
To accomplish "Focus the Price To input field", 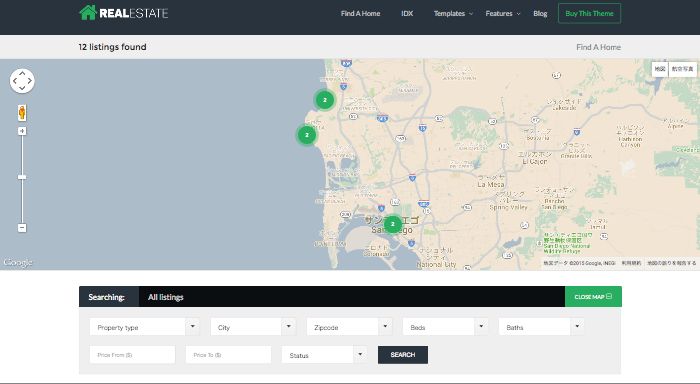I will point(228,355).
